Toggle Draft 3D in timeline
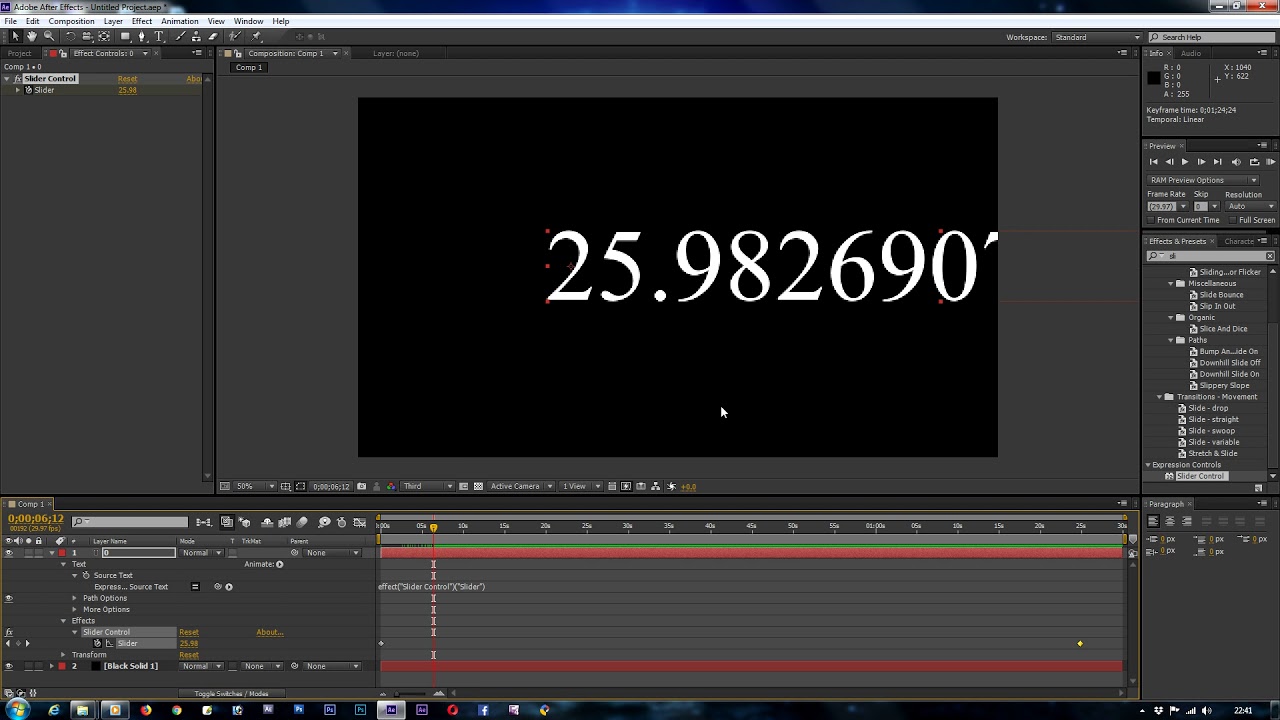 pyautogui.click(x=245, y=522)
